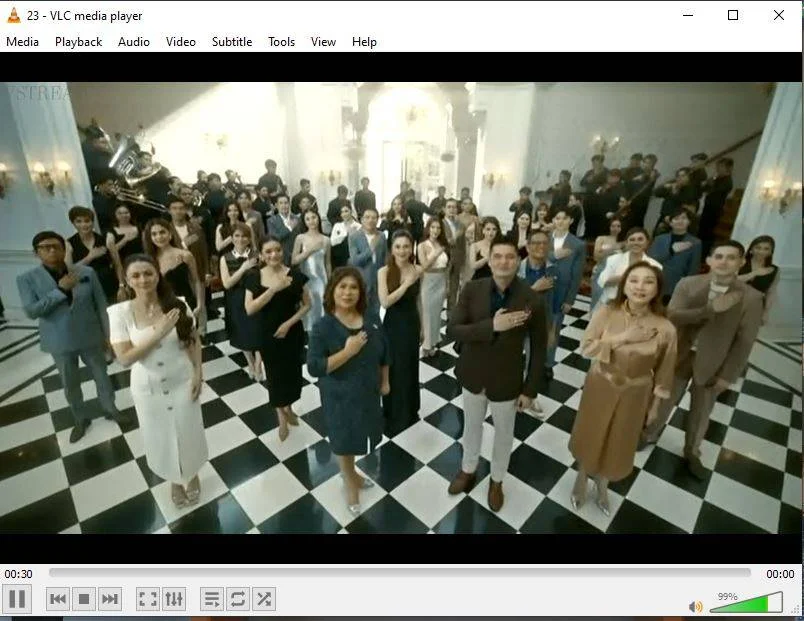Open the Media menu
This screenshot has height=621, width=804.
23,42
